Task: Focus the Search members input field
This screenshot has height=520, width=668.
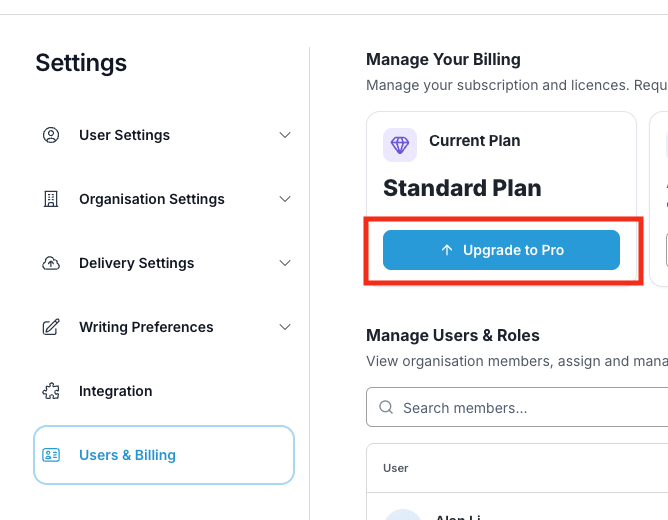Action: pos(517,407)
